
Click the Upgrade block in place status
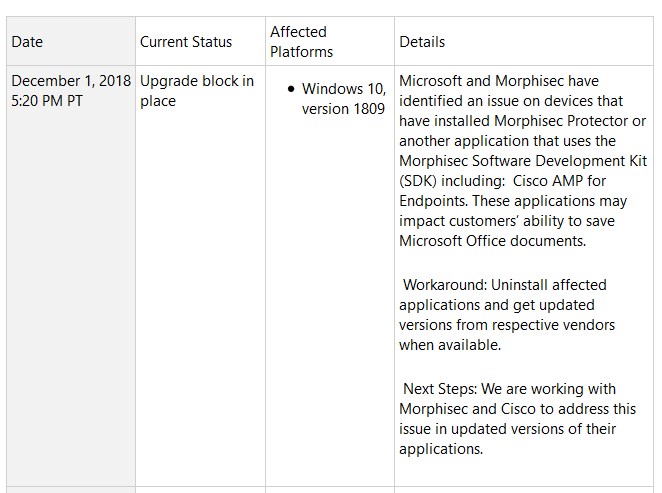click(x=197, y=91)
